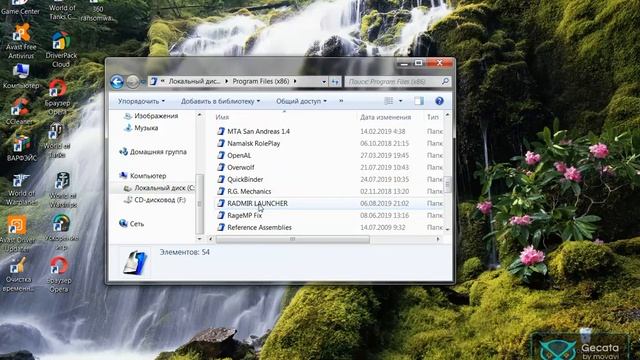The height and width of the screenshot is (360, 640).
Task: Click the navigation pane scroll-up arrow
Action: (x=200, y=115)
